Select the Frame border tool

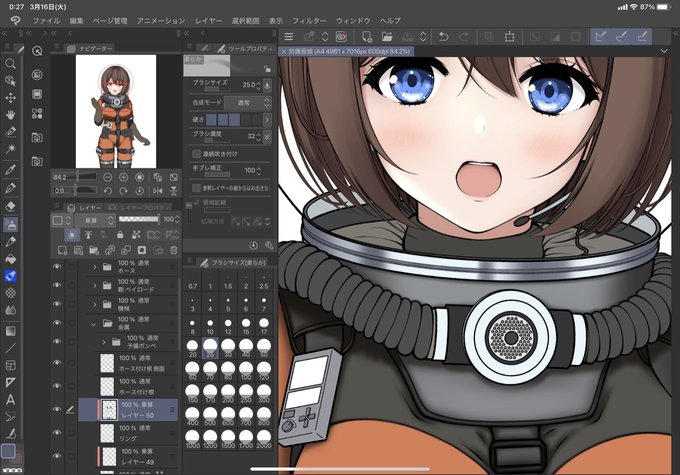point(10,365)
